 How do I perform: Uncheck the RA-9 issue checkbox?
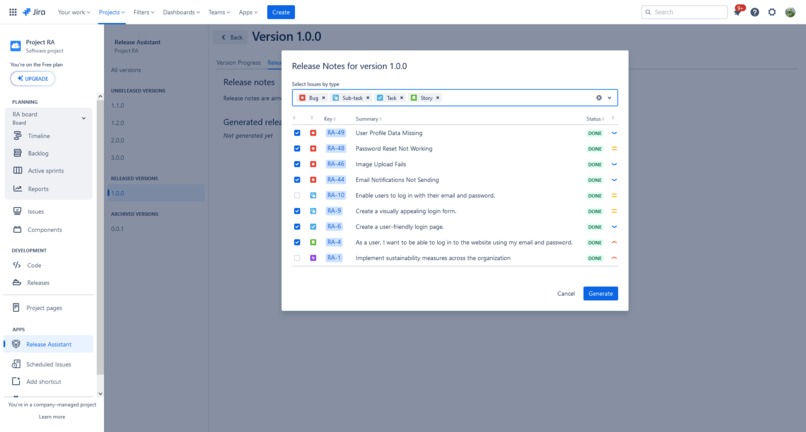pyautogui.click(x=297, y=211)
